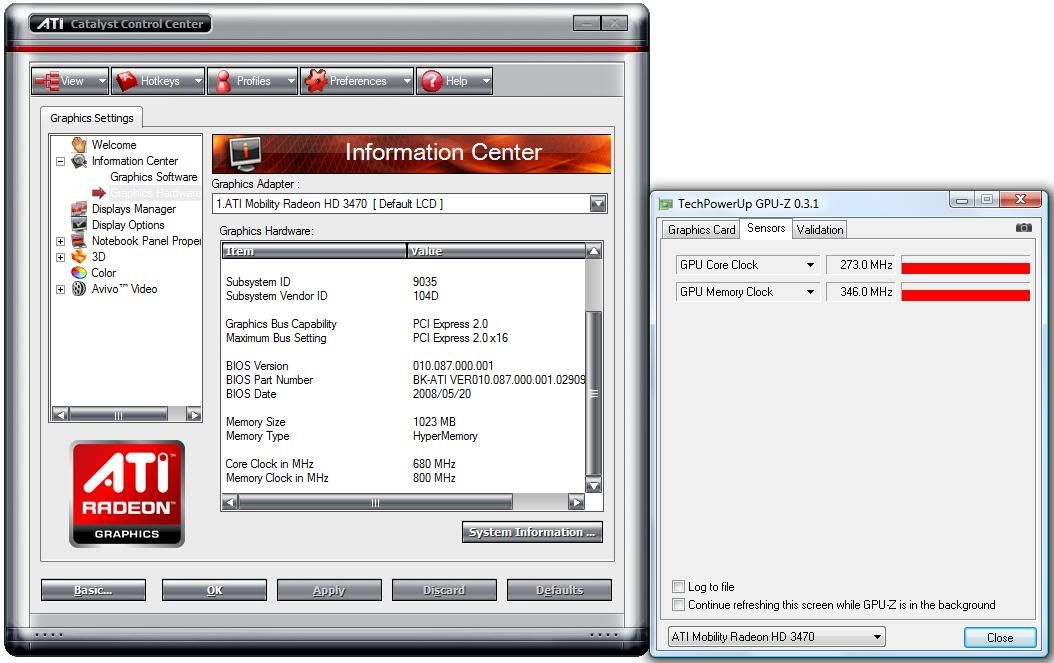Expand the Avivo Video tree node
Image resolution: width=1054 pixels, height=663 pixels.
point(60,289)
